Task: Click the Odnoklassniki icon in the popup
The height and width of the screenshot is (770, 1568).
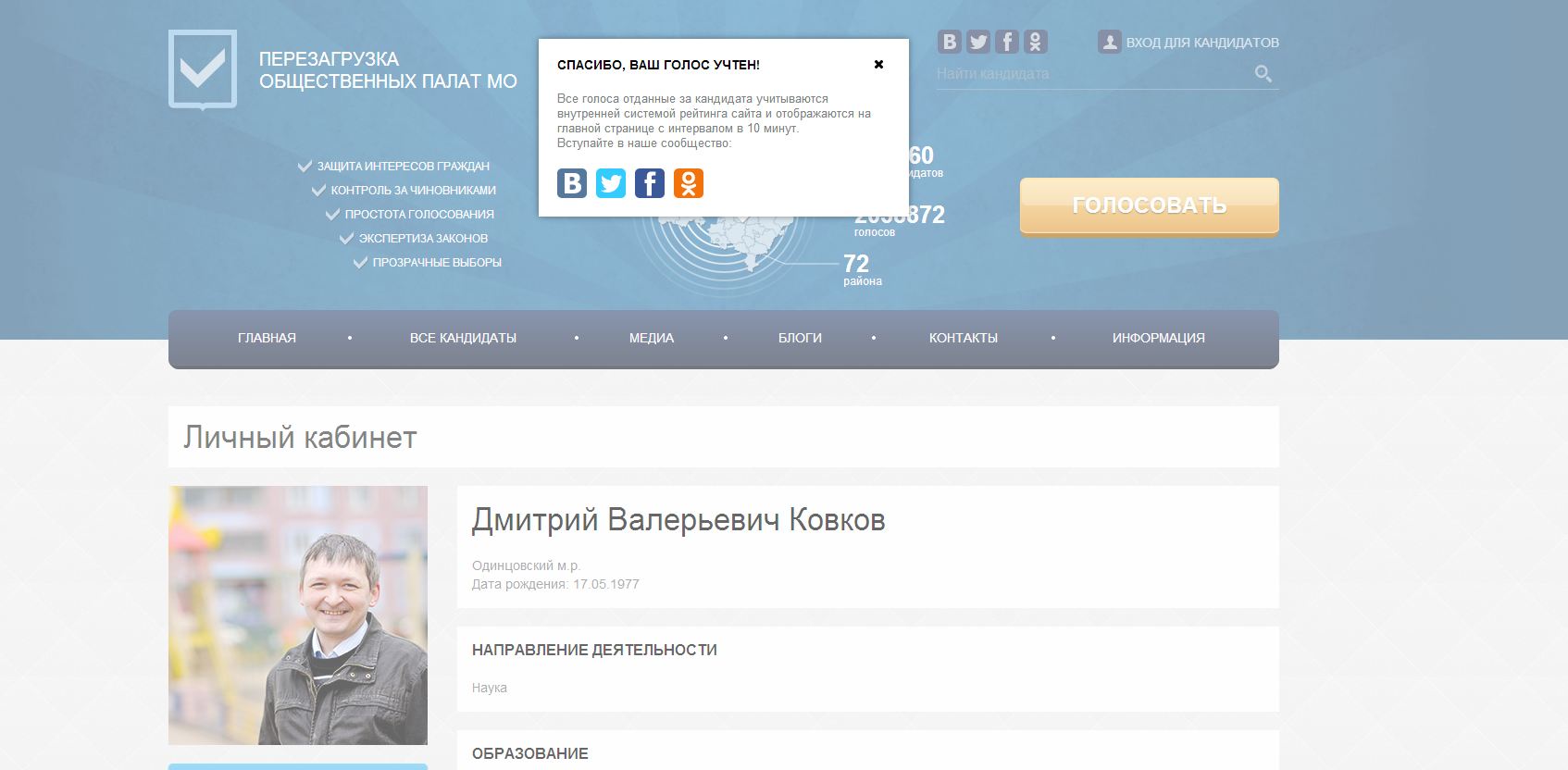Action: pos(689,183)
